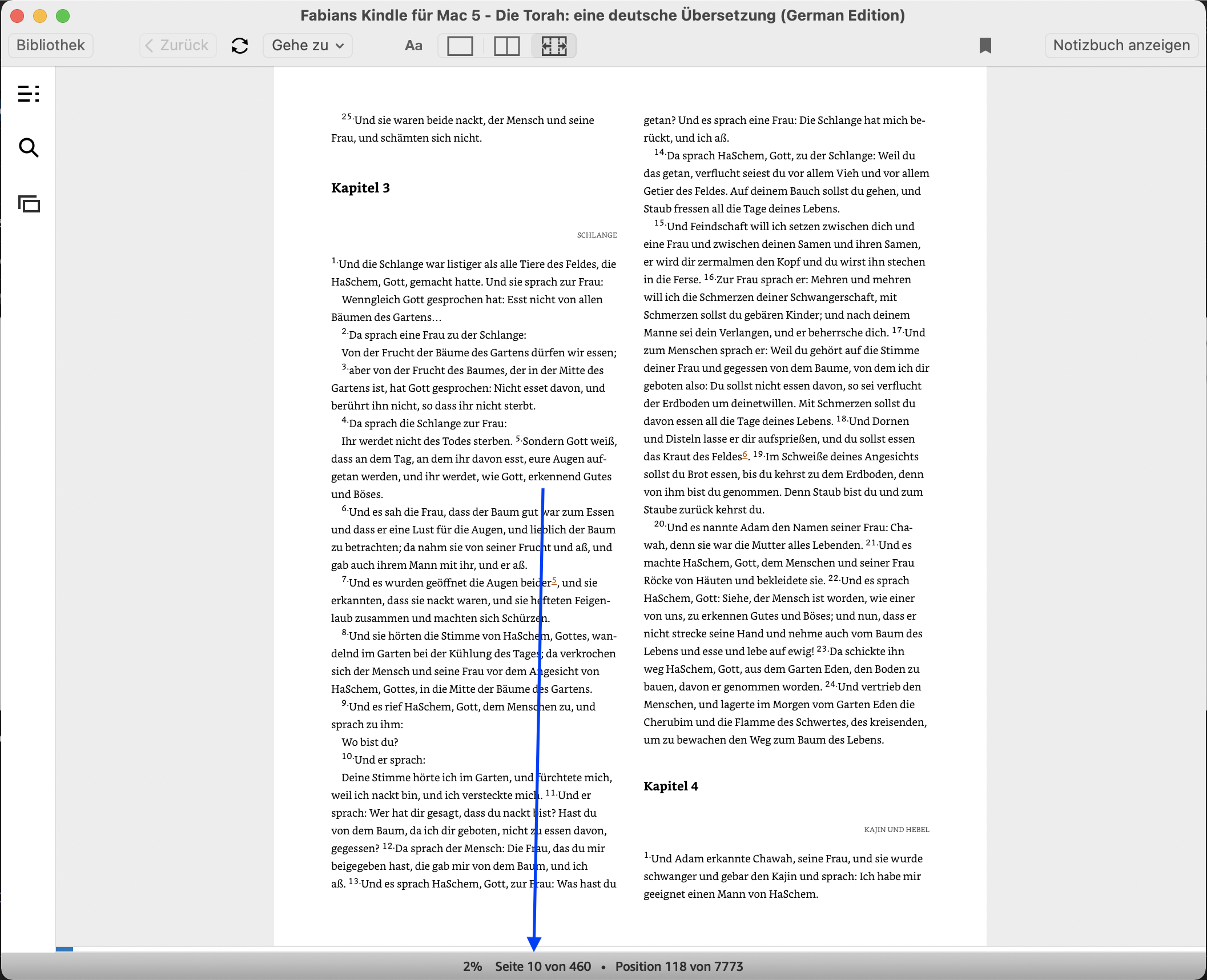Click the window title 'Die Torah: eine deutsche Übersetzung'
Viewport: 1207px width, 980px height.
point(635,15)
